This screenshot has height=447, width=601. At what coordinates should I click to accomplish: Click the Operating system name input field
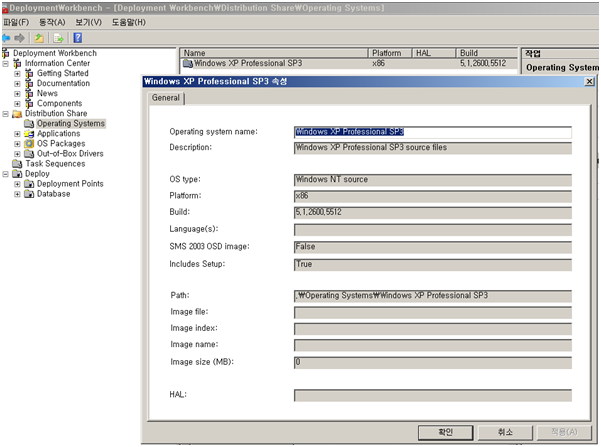pyautogui.click(x=433, y=132)
